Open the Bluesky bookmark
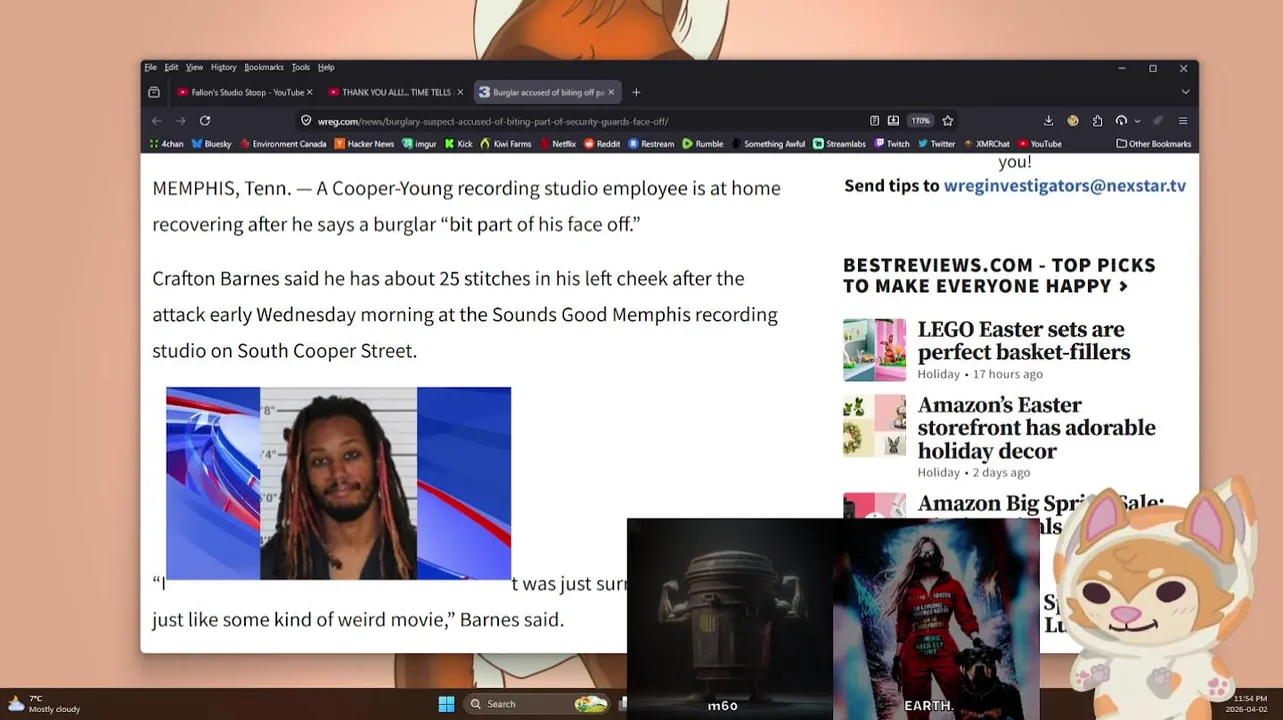This screenshot has width=1283, height=720. coord(211,144)
